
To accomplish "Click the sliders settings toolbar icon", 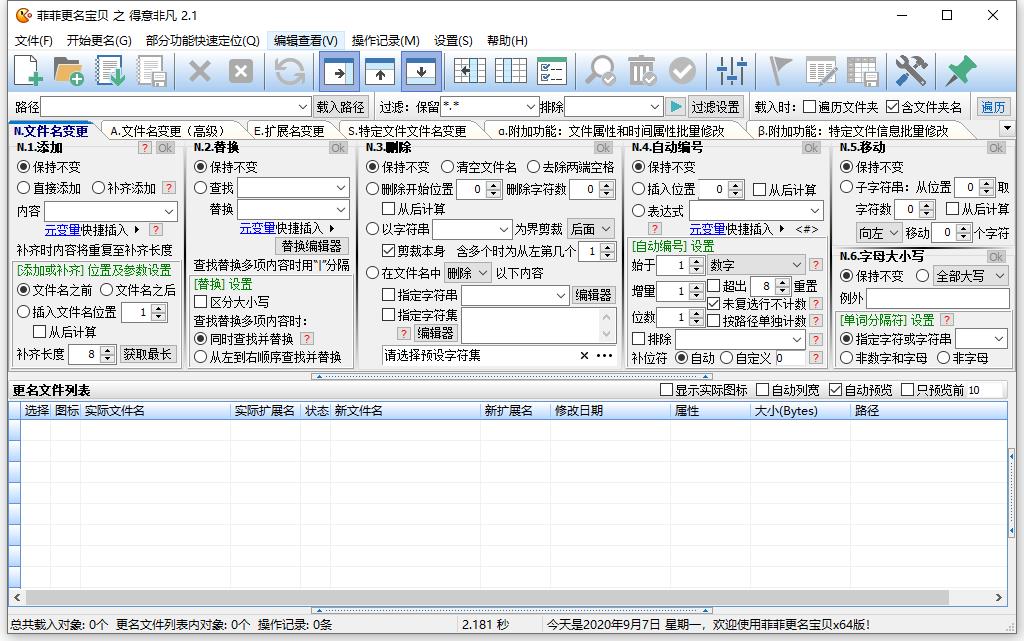I will coord(732,71).
